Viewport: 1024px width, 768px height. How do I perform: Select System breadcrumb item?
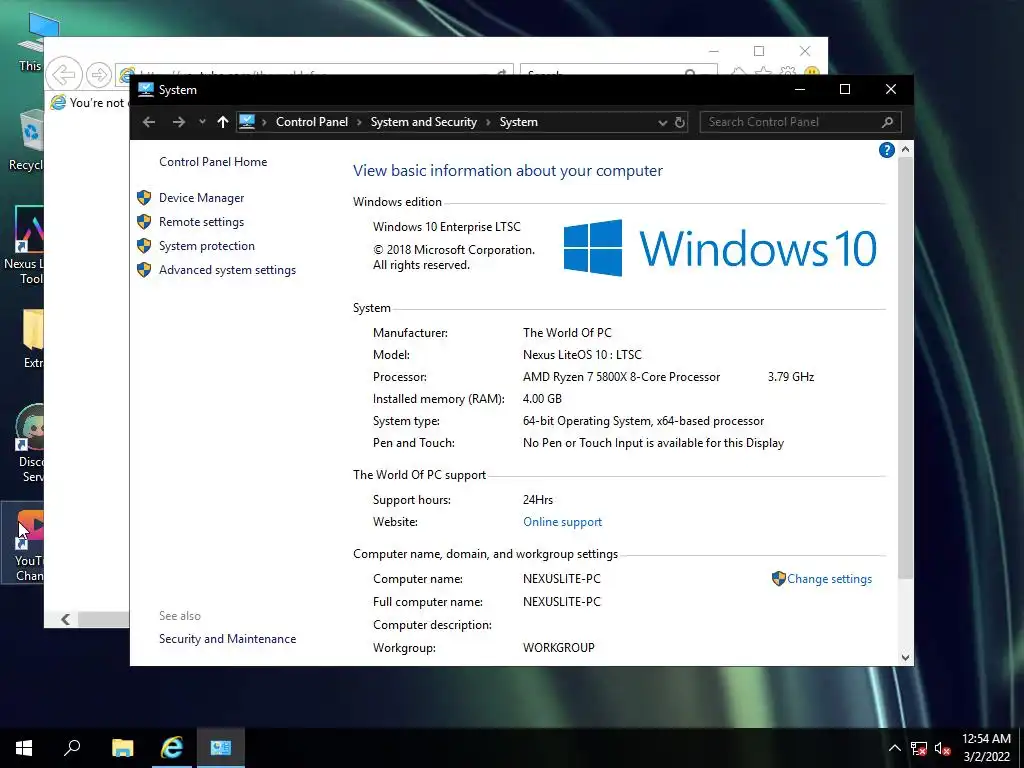point(519,122)
